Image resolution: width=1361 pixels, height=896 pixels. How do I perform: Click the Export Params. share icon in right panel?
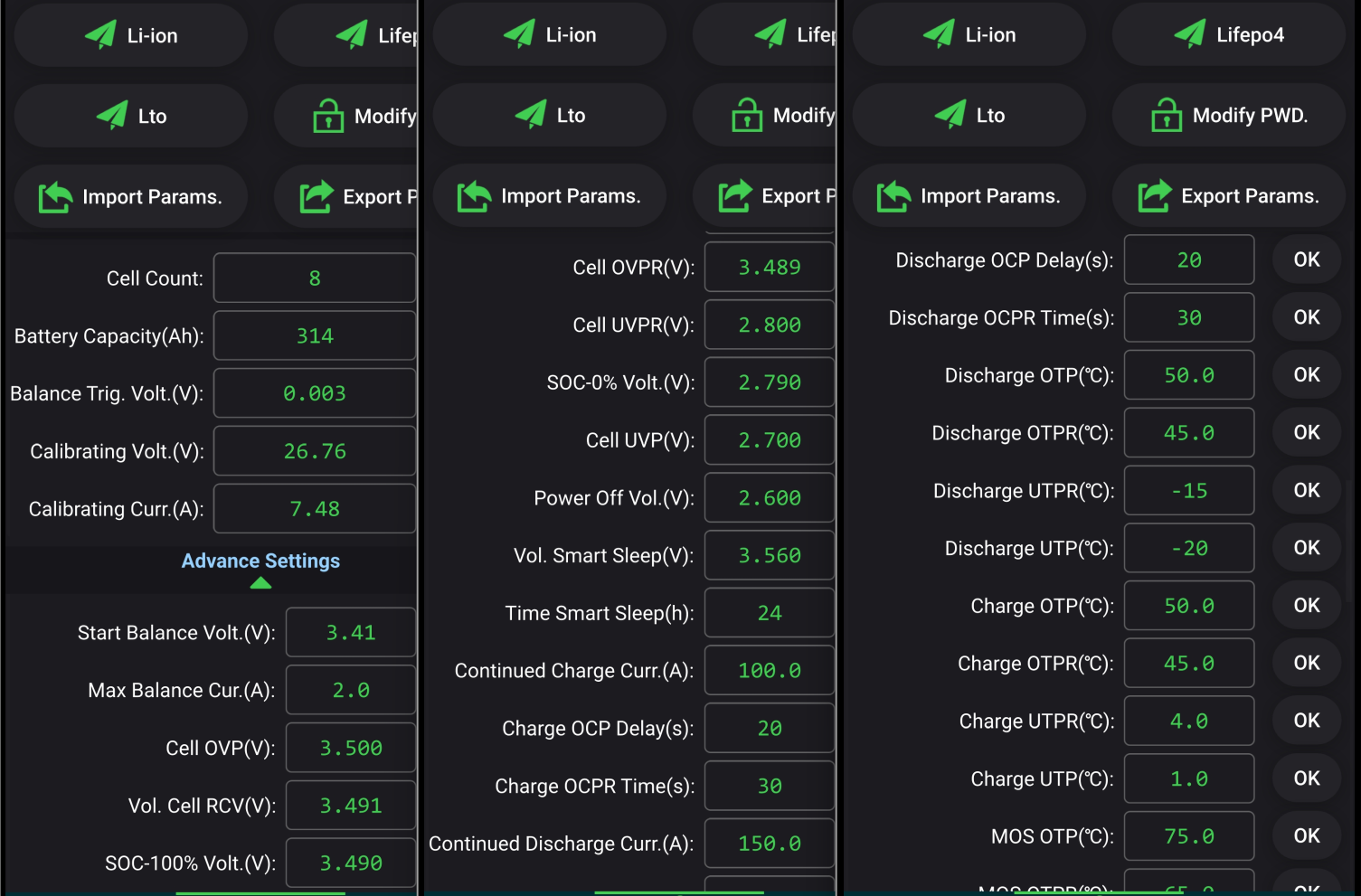(1155, 196)
